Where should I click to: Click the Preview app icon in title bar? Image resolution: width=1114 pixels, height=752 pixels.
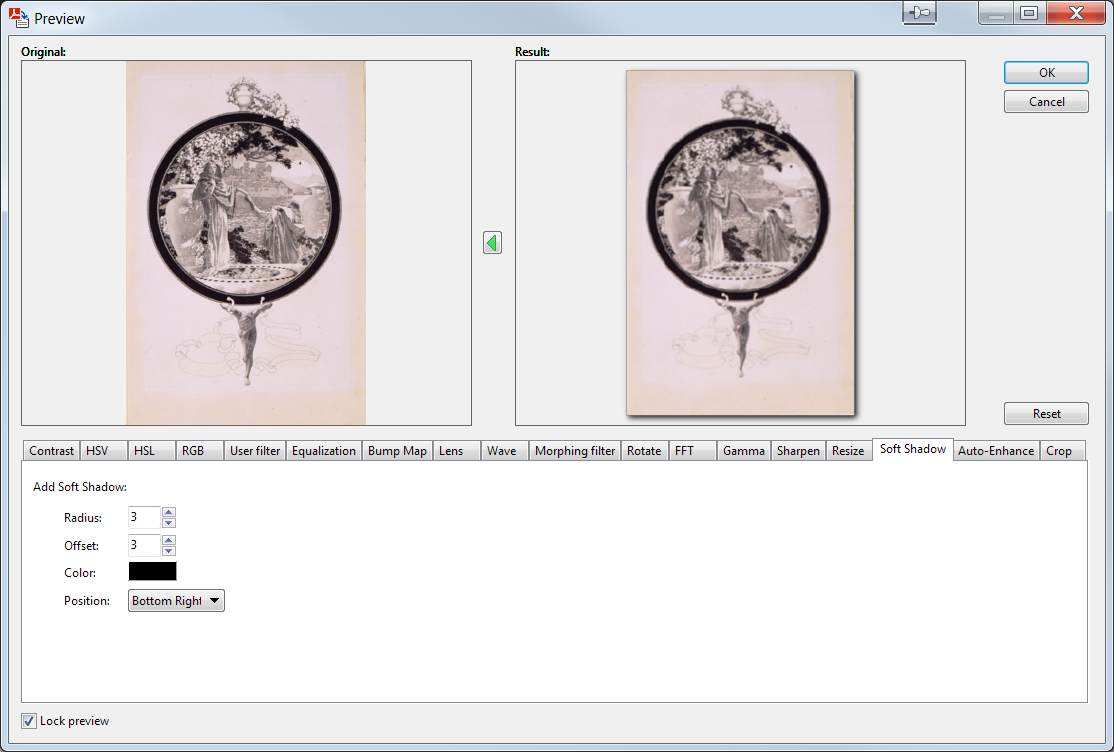[18, 17]
